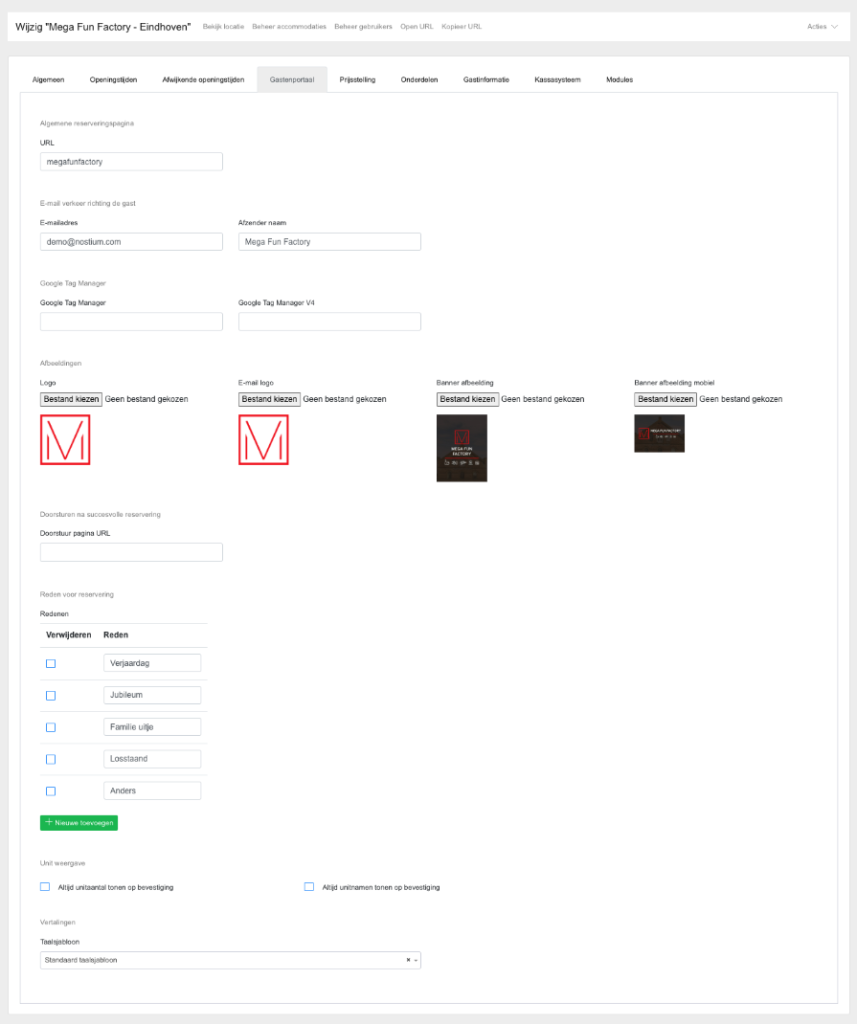Clear the Taalsjabloon selection with the x icon
This screenshot has width=857, height=1024.
click(x=408, y=960)
